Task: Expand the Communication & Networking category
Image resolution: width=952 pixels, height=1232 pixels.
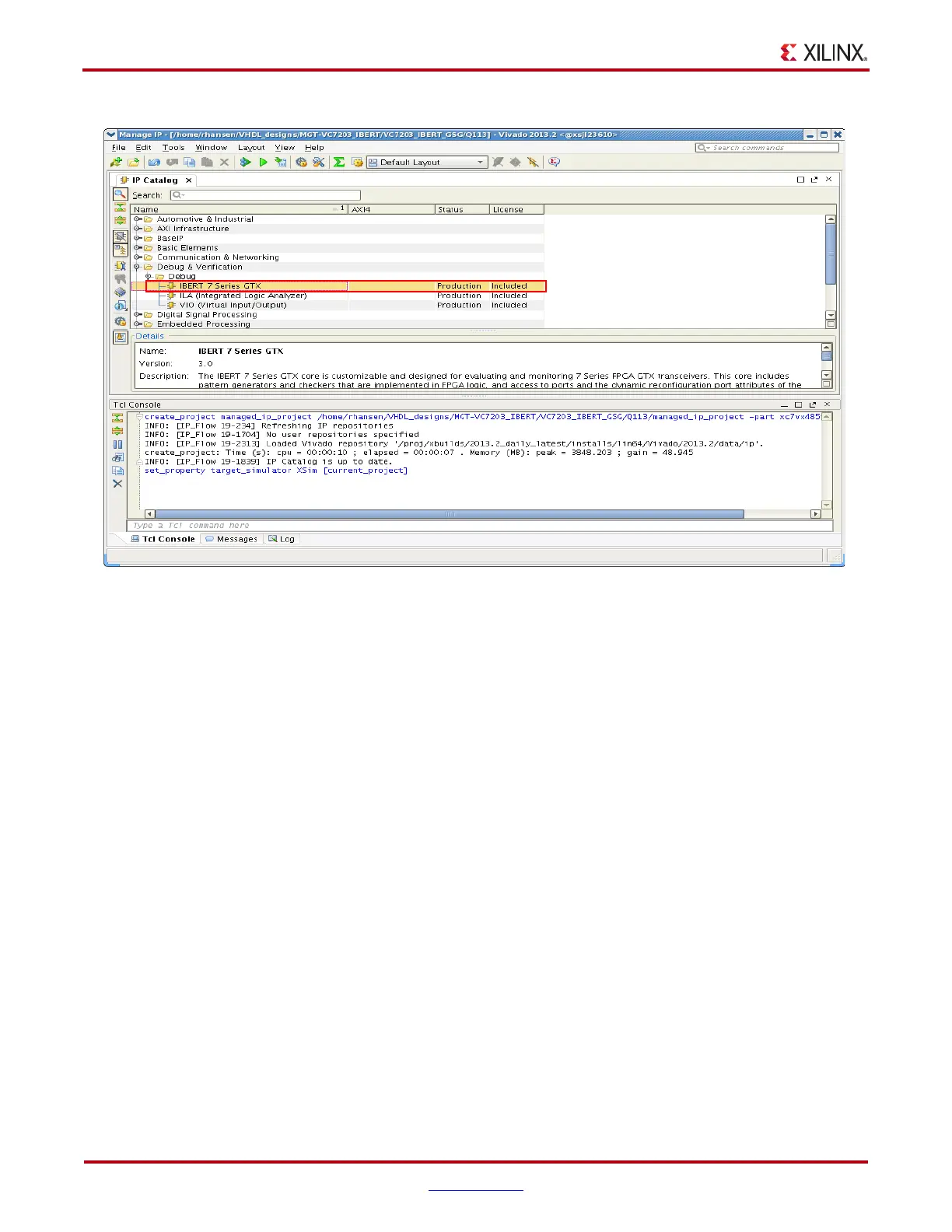Action: point(138,257)
